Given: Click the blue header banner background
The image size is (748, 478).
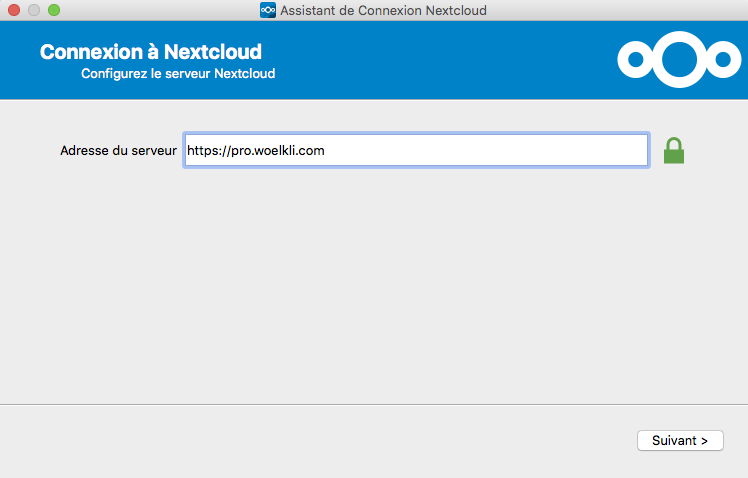Looking at the screenshot, I should click(429, 60).
